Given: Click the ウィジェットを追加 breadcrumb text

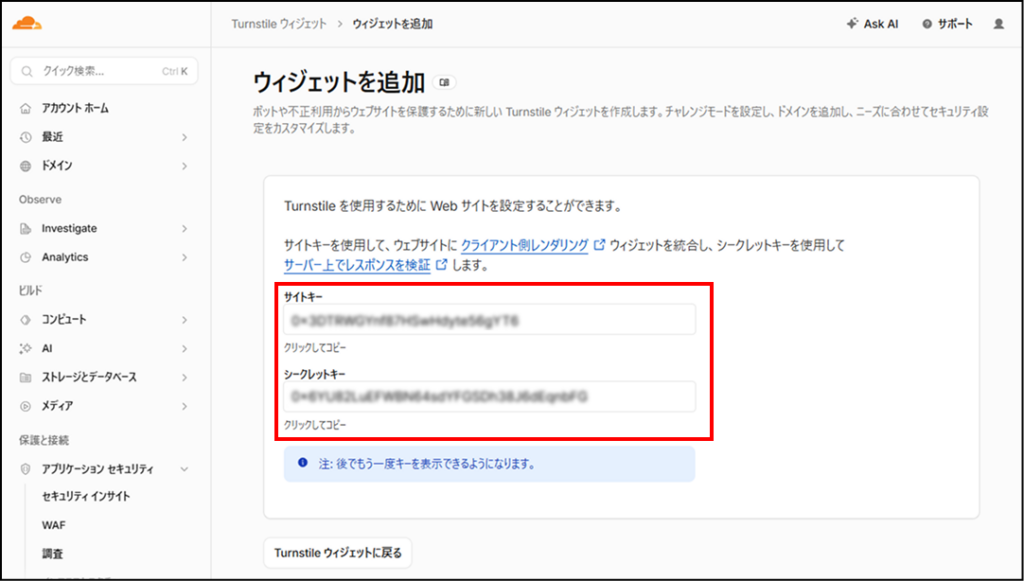Looking at the screenshot, I should (x=392, y=24).
